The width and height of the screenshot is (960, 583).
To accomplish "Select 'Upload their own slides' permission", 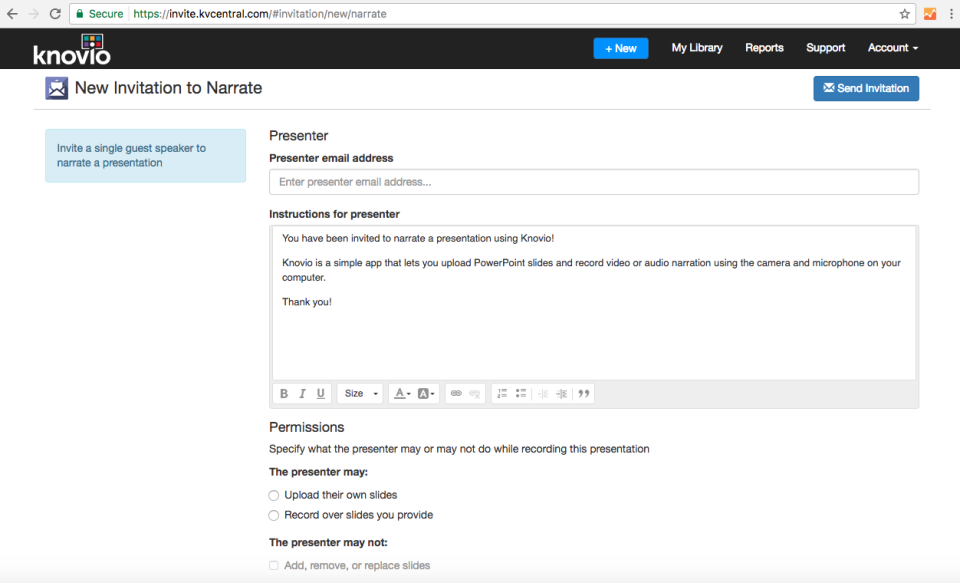I will tap(273, 495).
